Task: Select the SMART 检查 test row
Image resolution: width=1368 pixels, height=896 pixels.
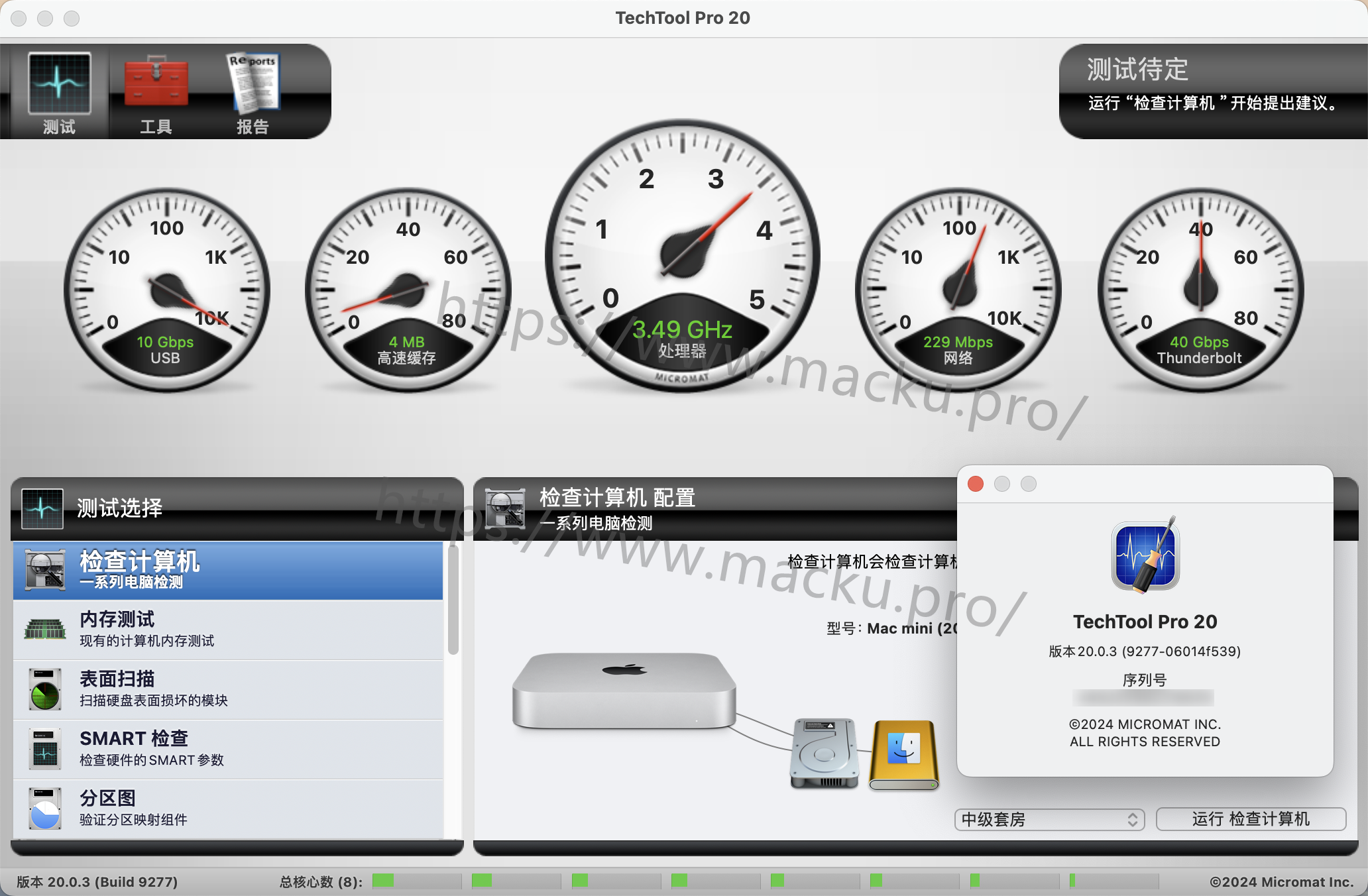Action: click(228, 750)
